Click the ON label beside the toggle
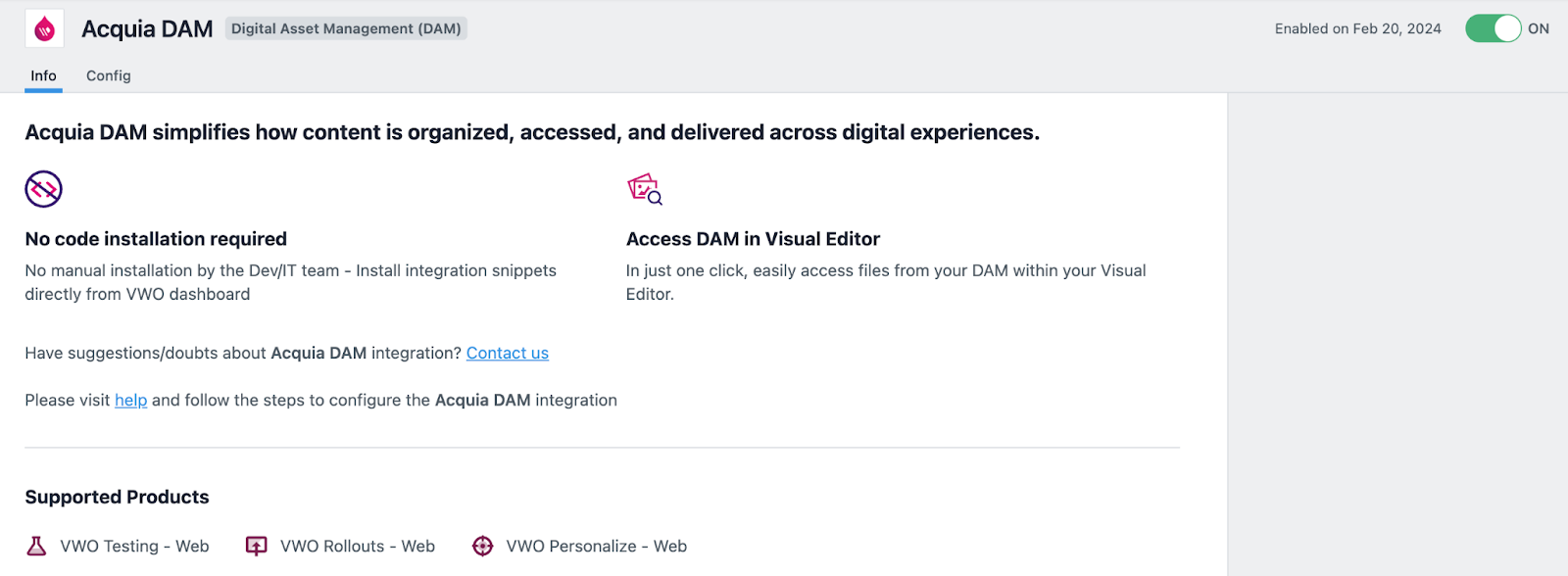1568x576 pixels. 1539,28
